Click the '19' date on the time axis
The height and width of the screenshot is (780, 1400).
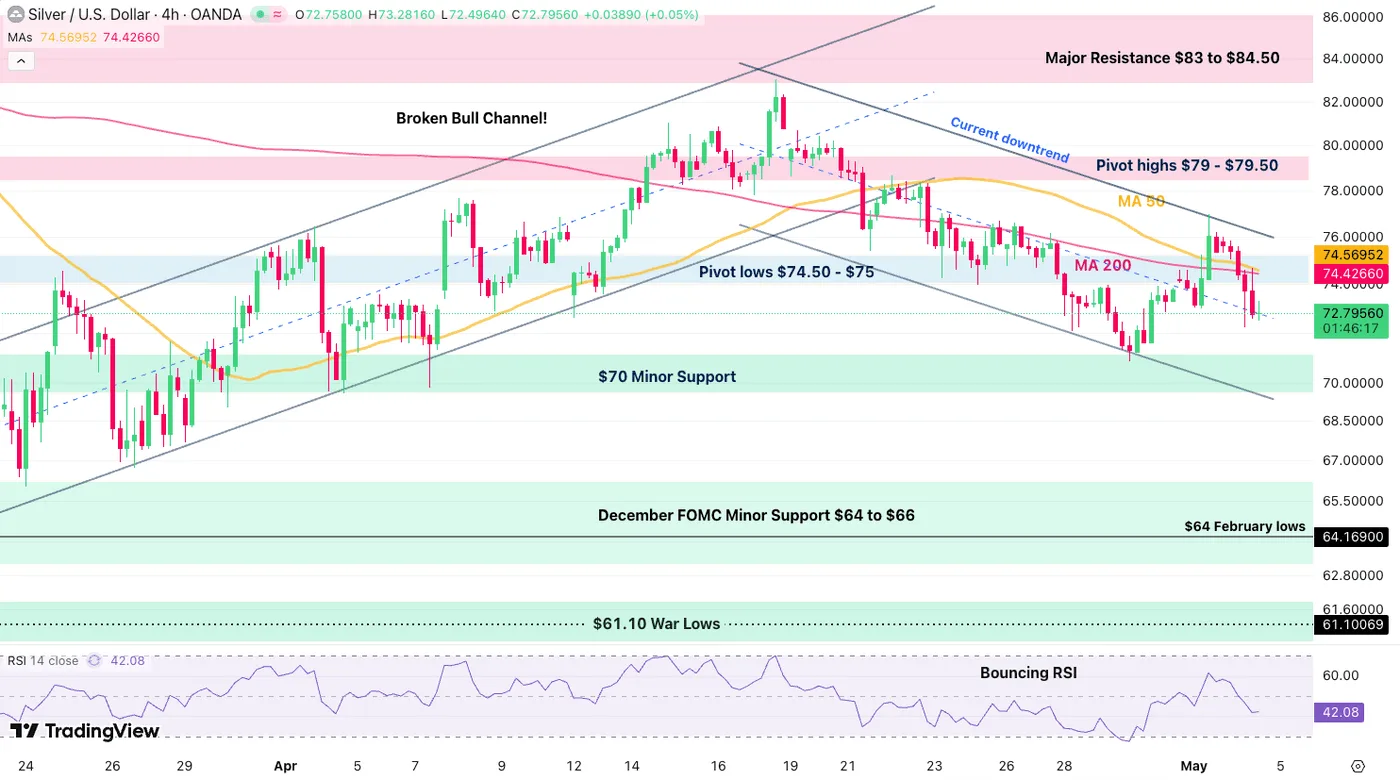(x=790, y=766)
